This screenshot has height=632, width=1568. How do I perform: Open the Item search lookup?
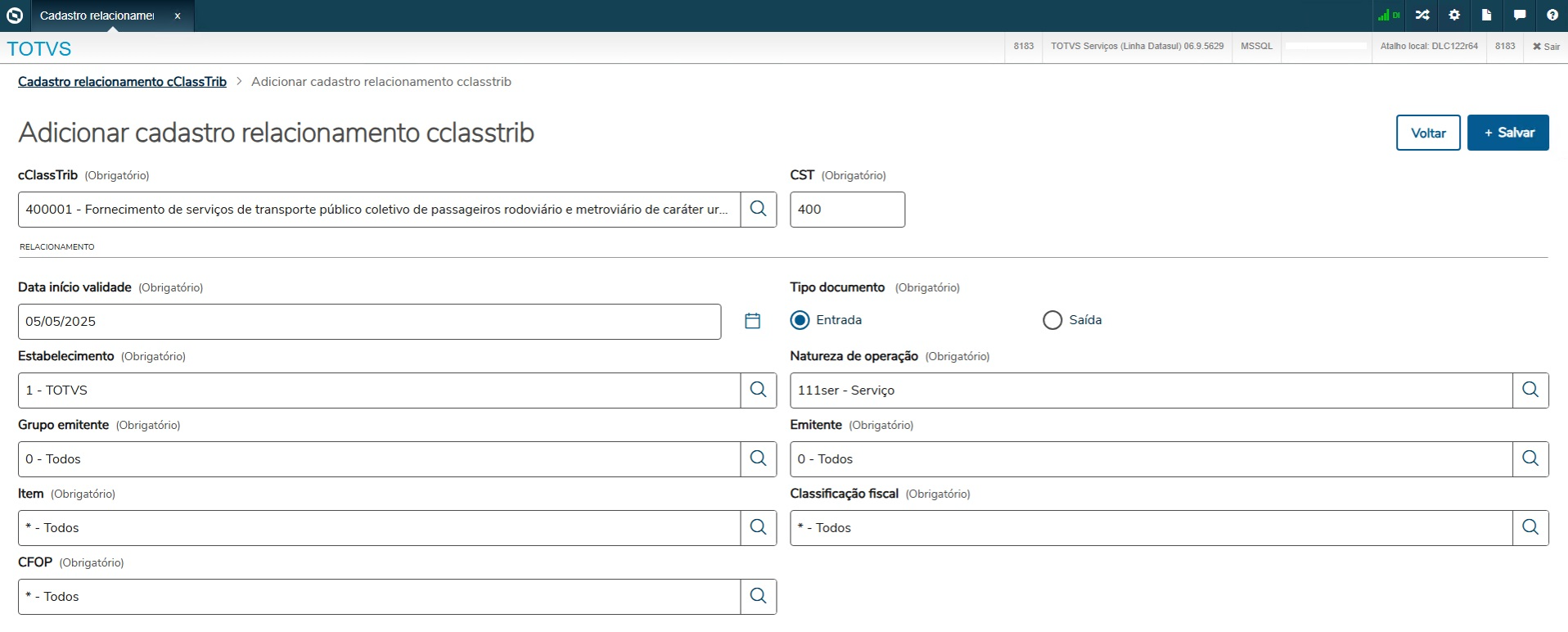pos(759,528)
